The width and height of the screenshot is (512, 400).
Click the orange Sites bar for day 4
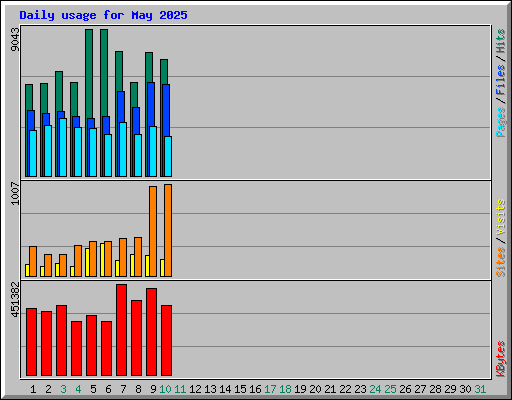coord(78,261)
